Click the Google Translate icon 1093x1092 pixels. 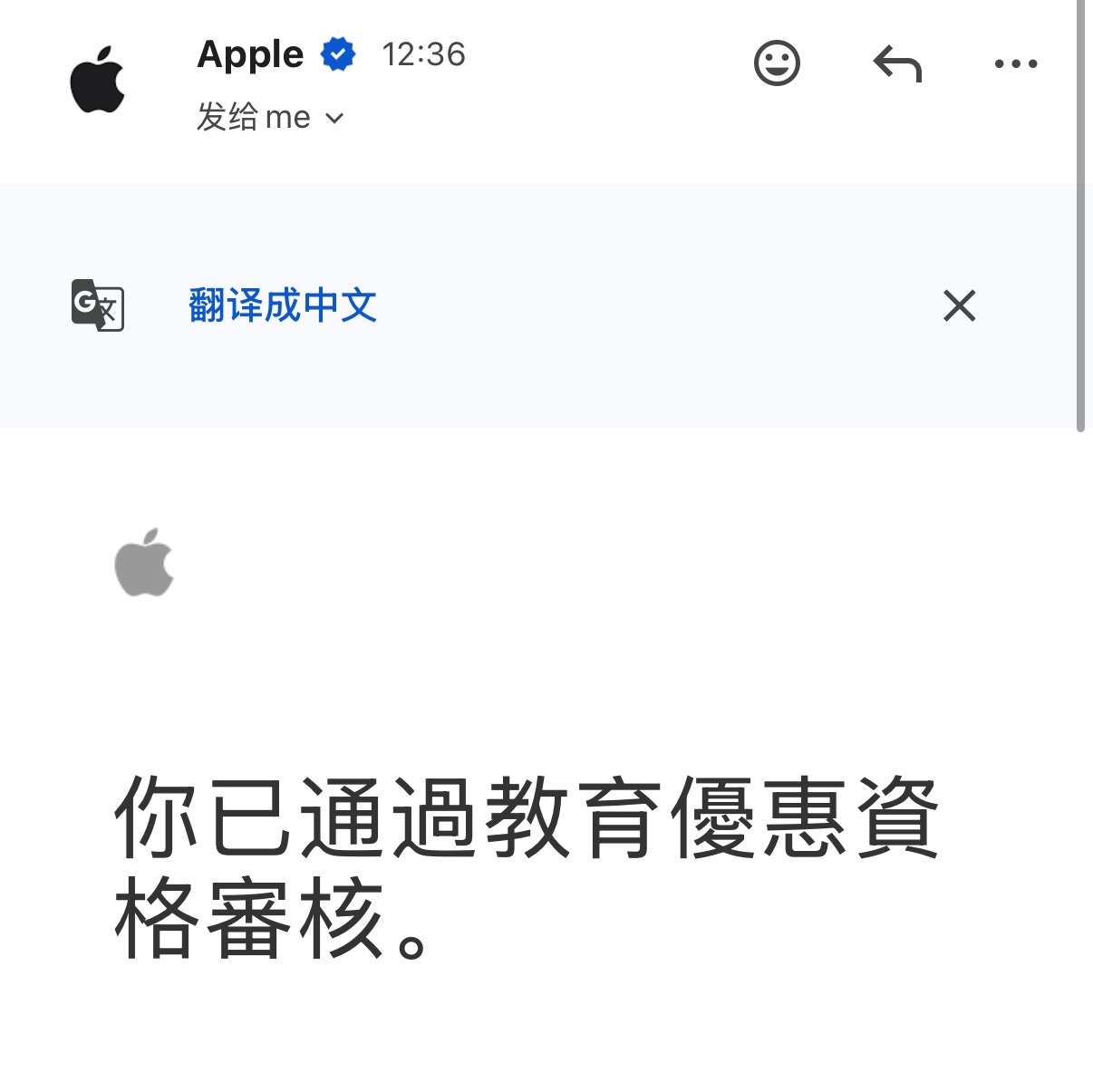[x=97, y=305]
